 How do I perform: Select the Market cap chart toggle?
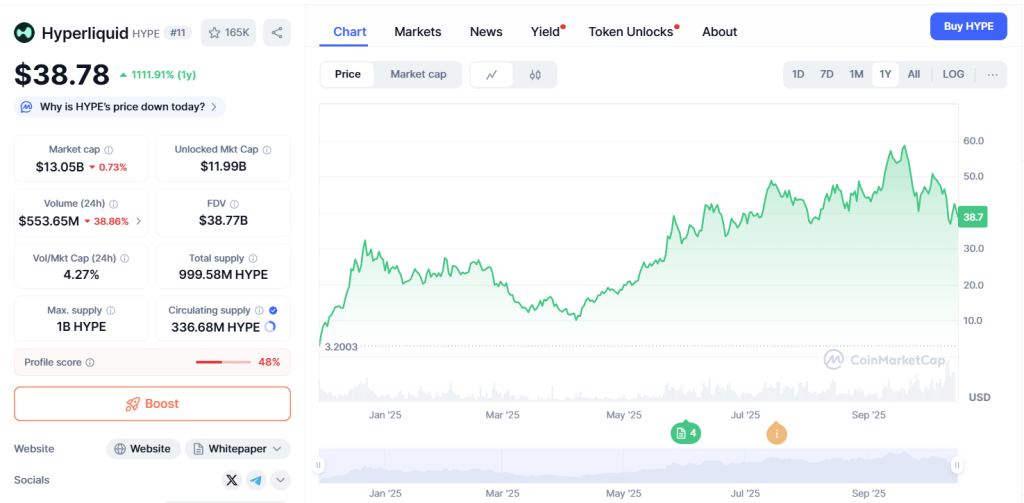tap(419, 74)
